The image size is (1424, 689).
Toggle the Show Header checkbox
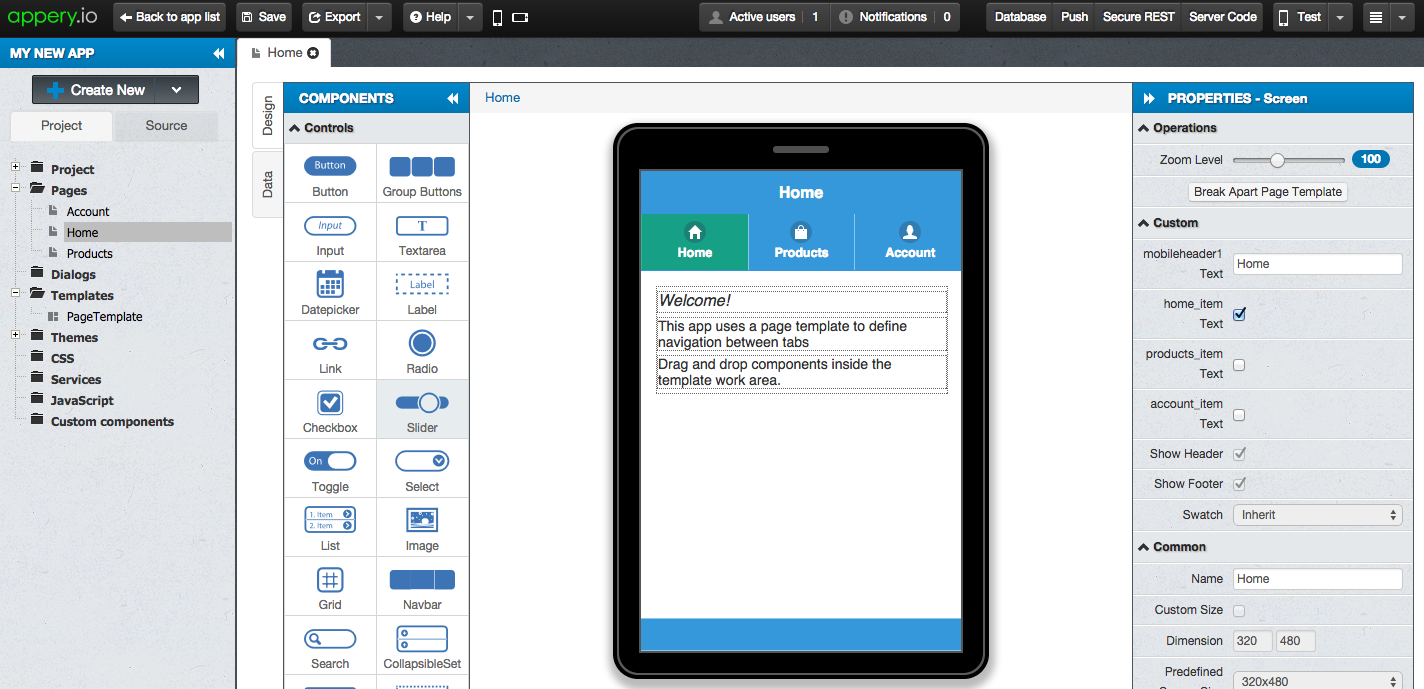(x=1240, y=454)
